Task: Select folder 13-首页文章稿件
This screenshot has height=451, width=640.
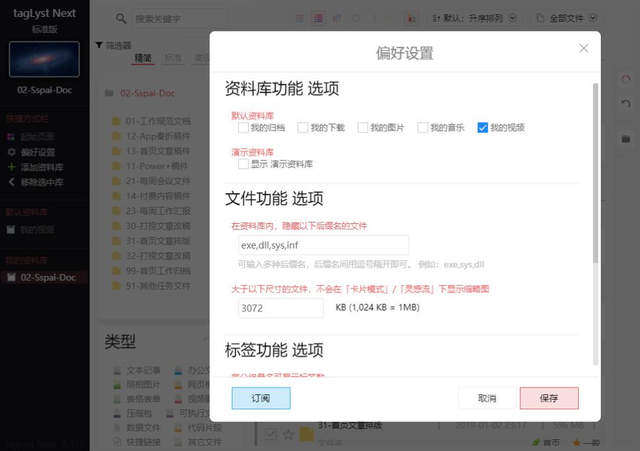Action: tap(158, 151)
